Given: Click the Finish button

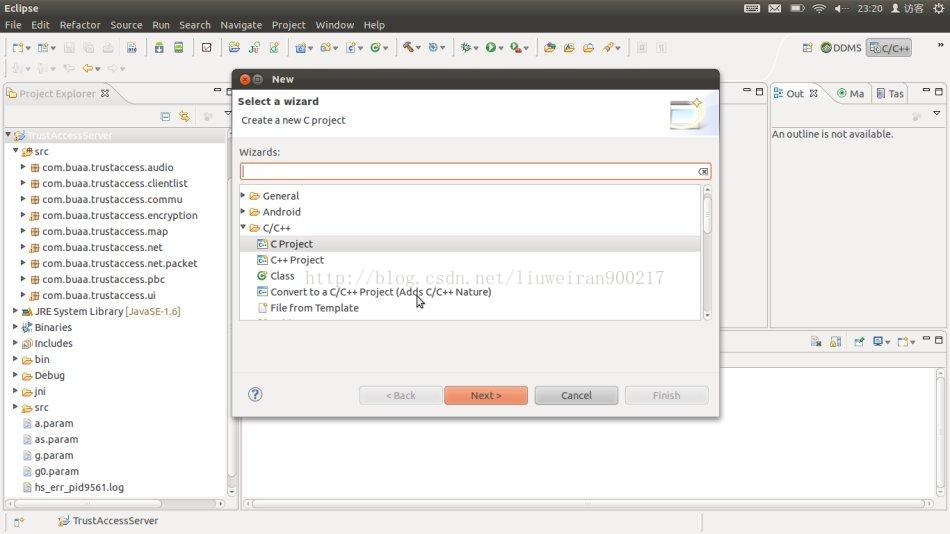Looking at the screenshot, I should 666,395.
